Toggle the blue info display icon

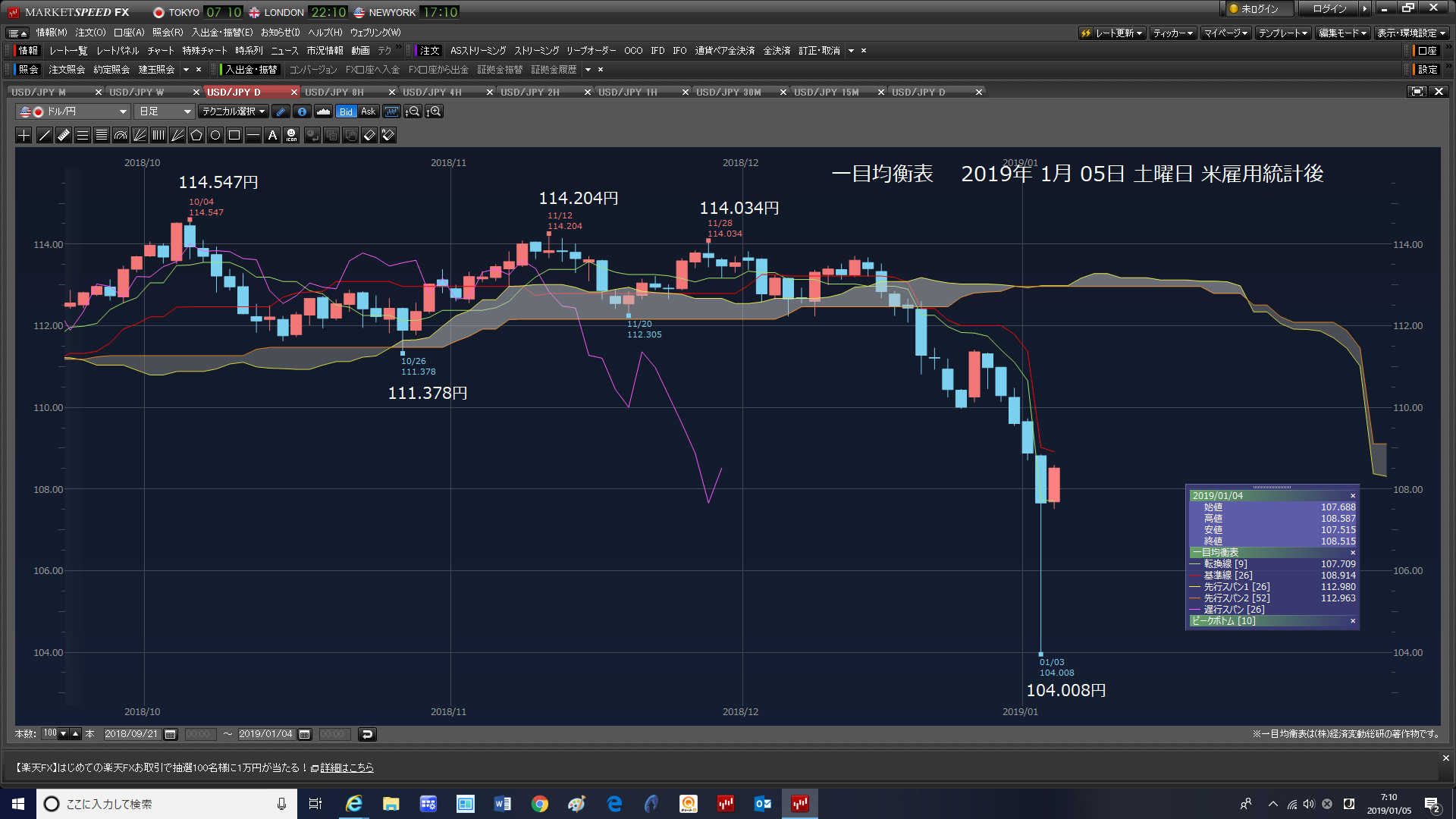coord(302,111)
